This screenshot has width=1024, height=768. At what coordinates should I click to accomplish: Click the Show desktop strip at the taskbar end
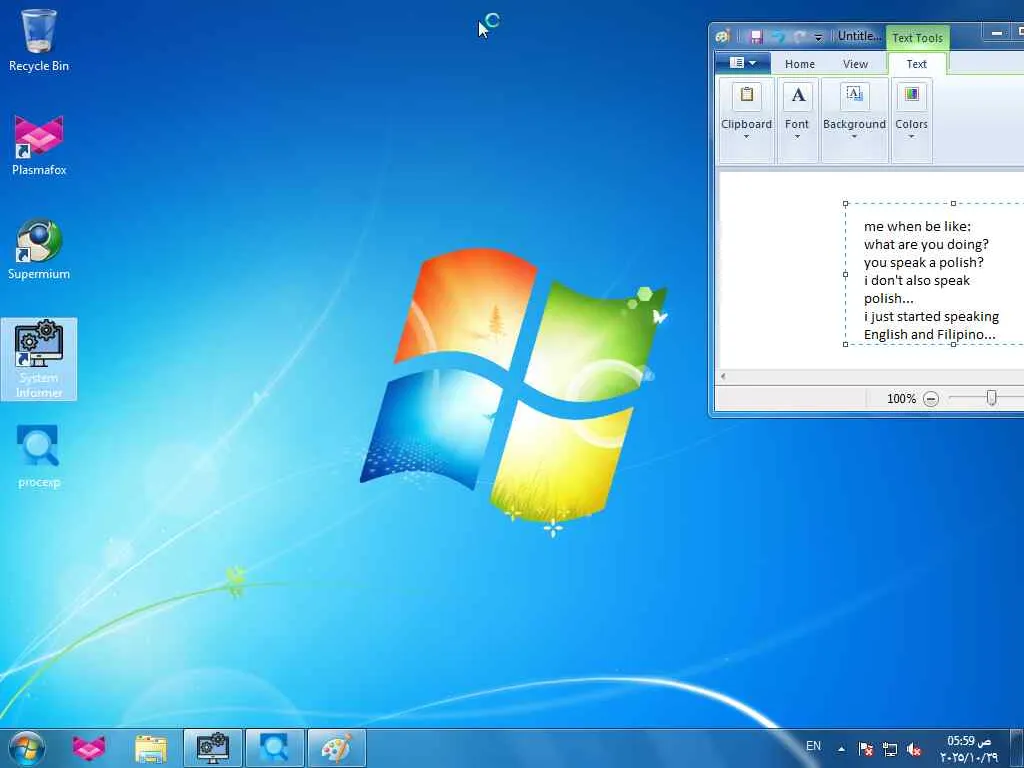(1016, 749)
